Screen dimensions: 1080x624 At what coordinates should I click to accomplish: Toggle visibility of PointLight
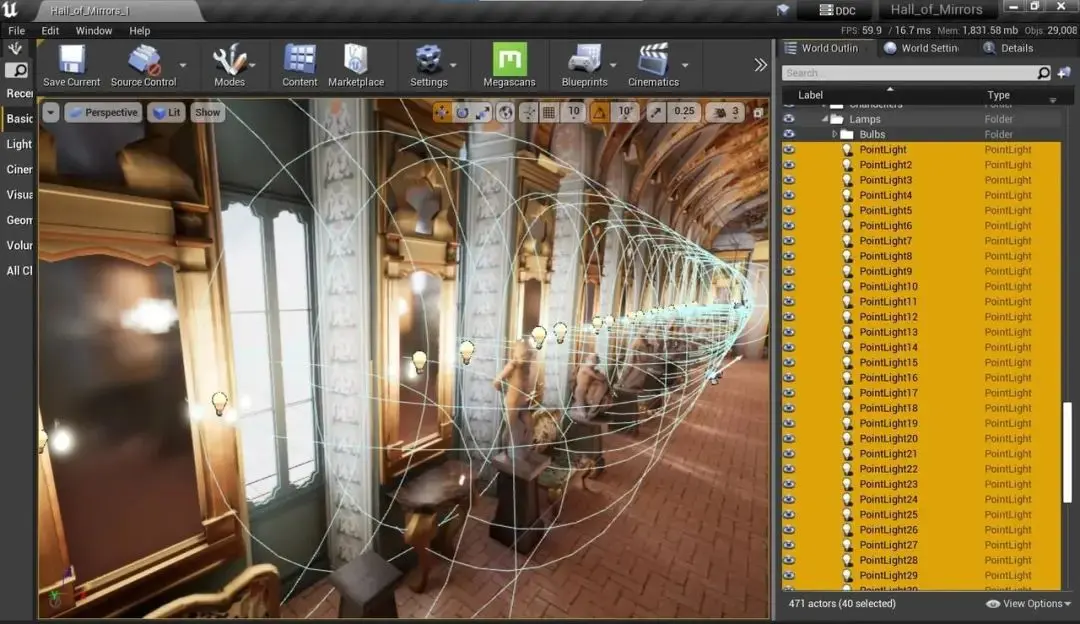tap(789, 149)
